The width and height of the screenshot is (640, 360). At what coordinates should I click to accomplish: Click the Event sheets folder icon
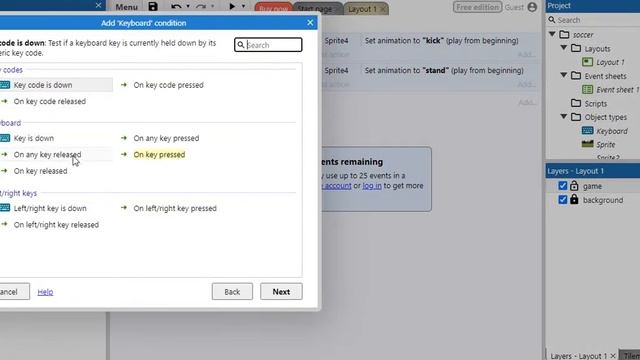[576, 76]
